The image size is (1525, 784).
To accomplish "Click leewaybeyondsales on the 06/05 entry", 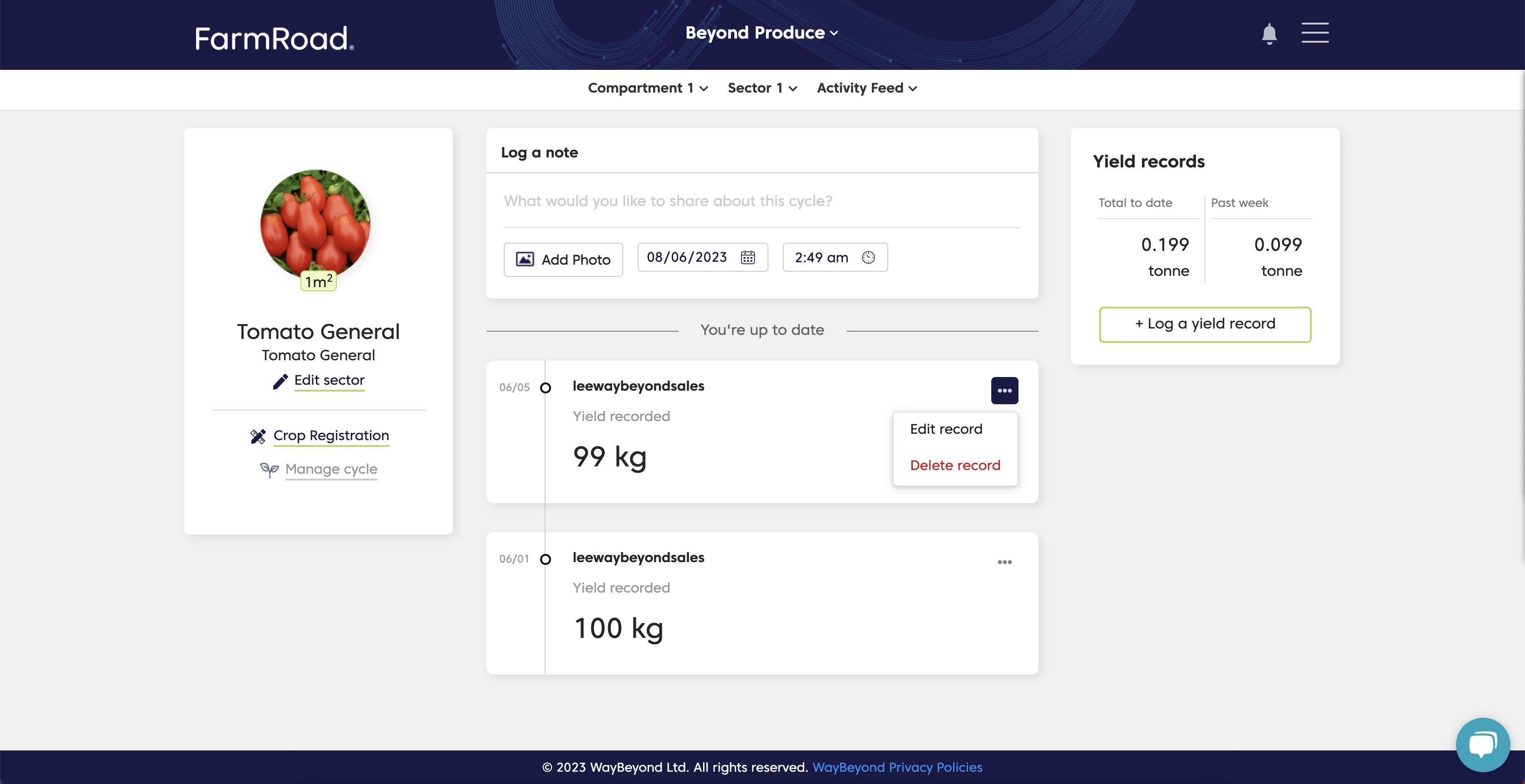I will tap(638, 387).
